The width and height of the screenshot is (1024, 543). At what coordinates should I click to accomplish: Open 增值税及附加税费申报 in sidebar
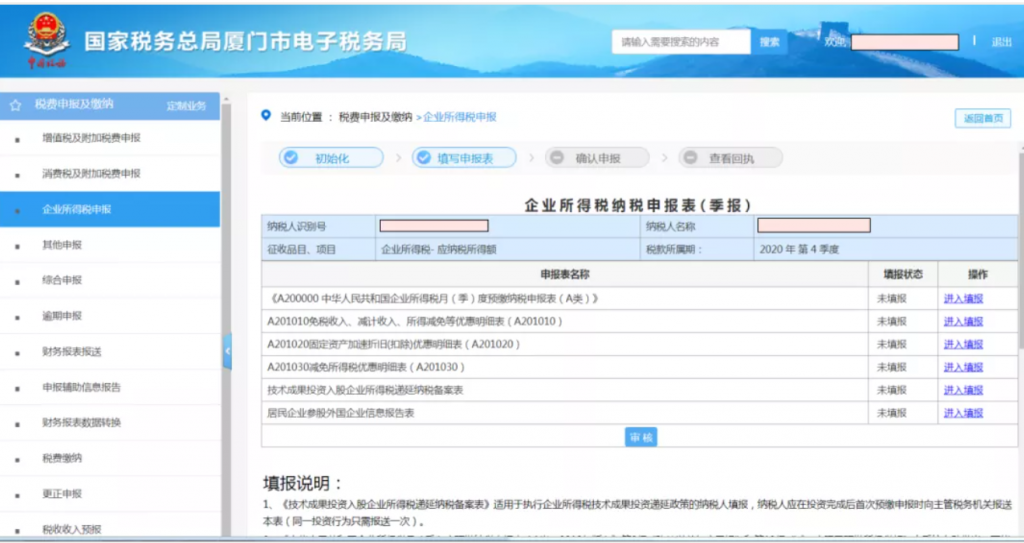click(x=91, y=138)
